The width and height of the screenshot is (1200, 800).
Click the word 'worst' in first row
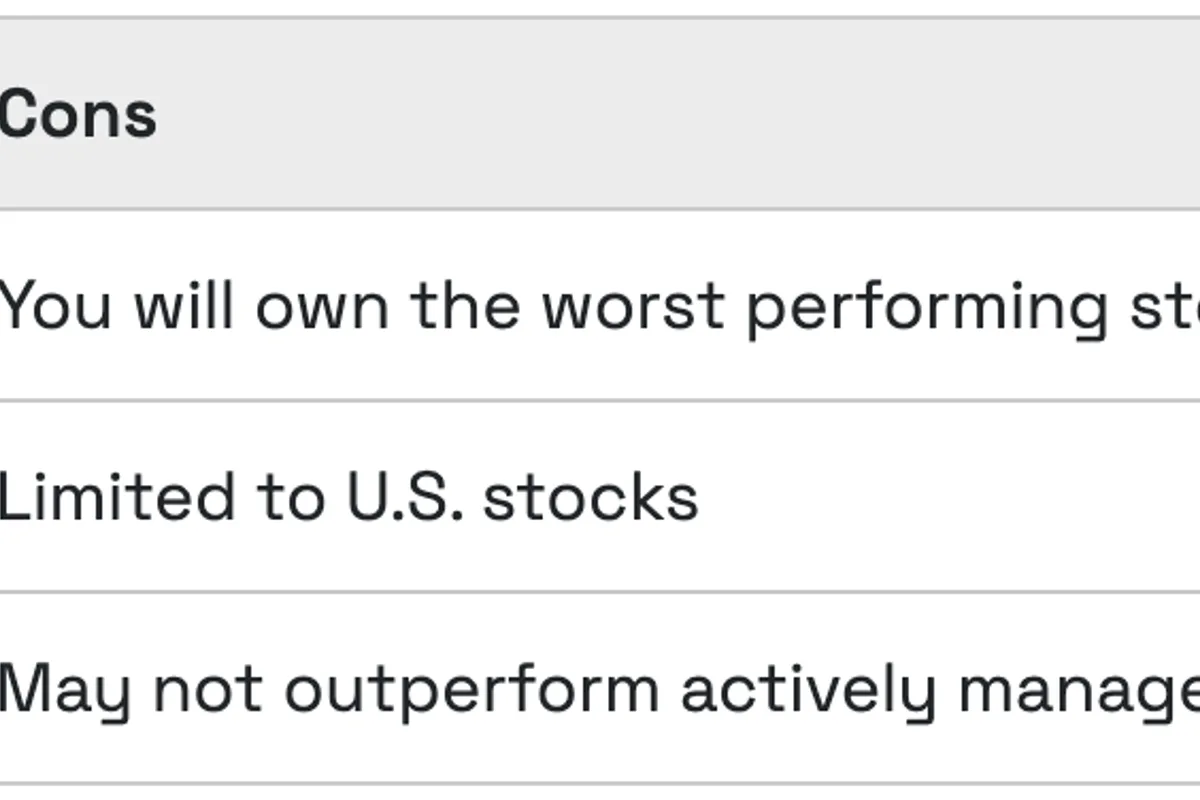633,305
